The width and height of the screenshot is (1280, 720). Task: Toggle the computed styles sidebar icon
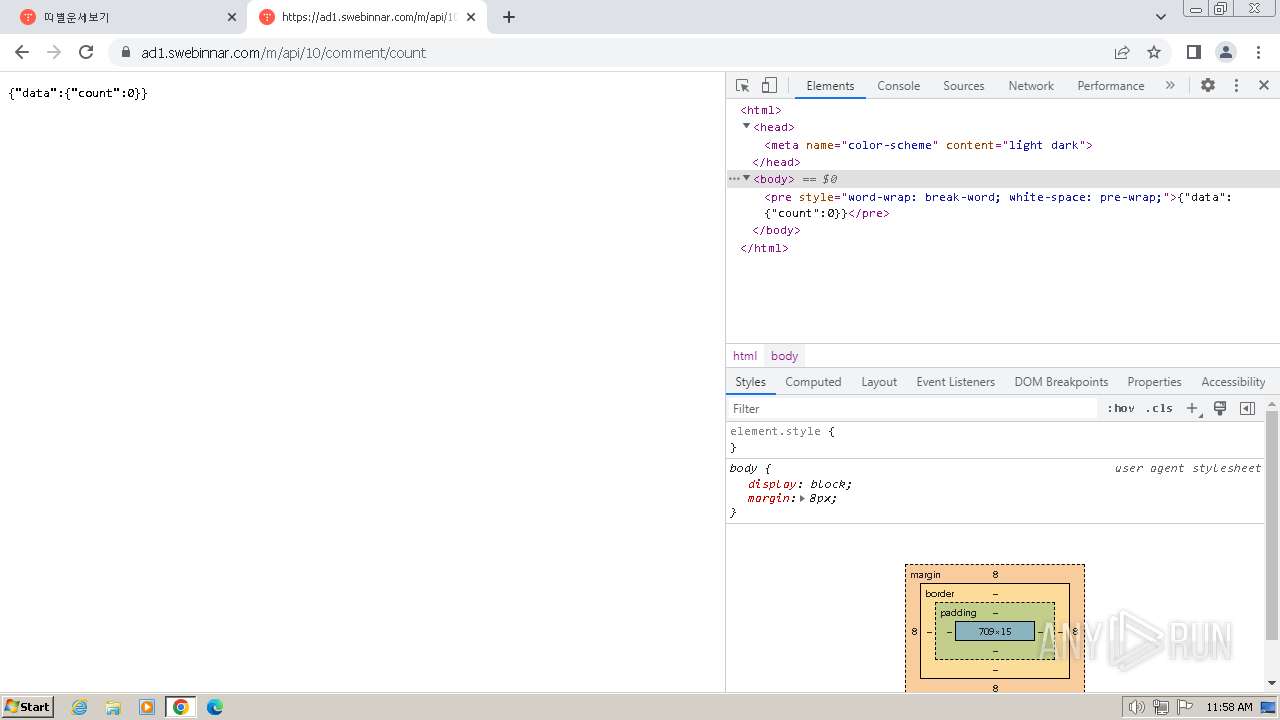[x=1247, y=408]
